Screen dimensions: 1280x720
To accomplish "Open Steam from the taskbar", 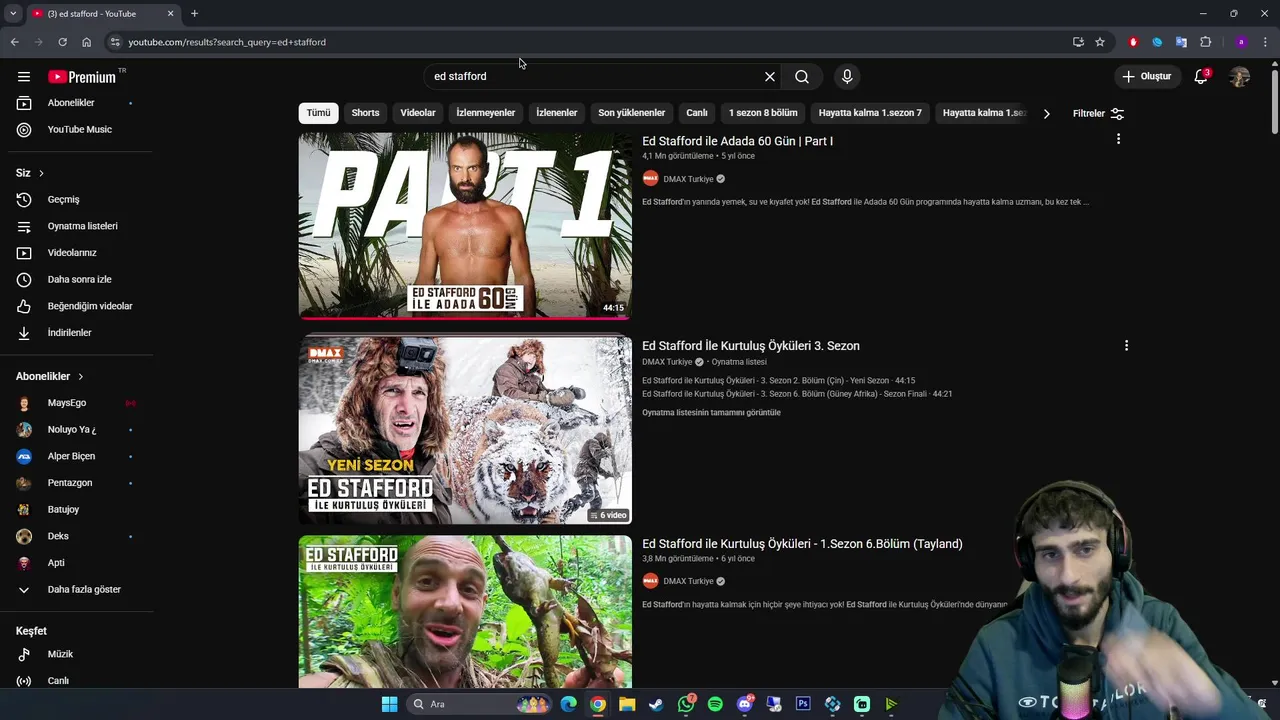I will (x=656, y=704).
